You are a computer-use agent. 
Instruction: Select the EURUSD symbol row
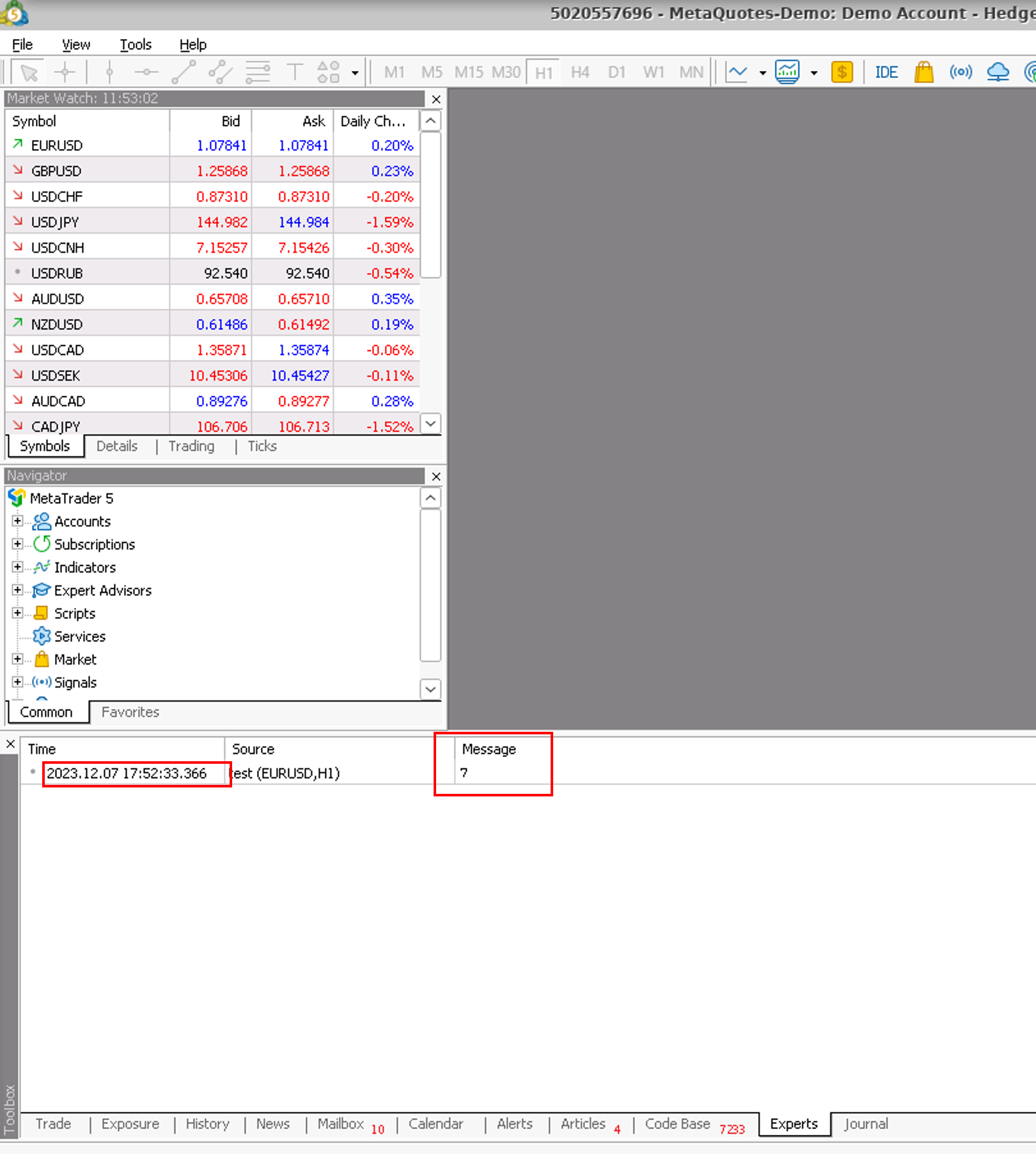coord(212,145)
